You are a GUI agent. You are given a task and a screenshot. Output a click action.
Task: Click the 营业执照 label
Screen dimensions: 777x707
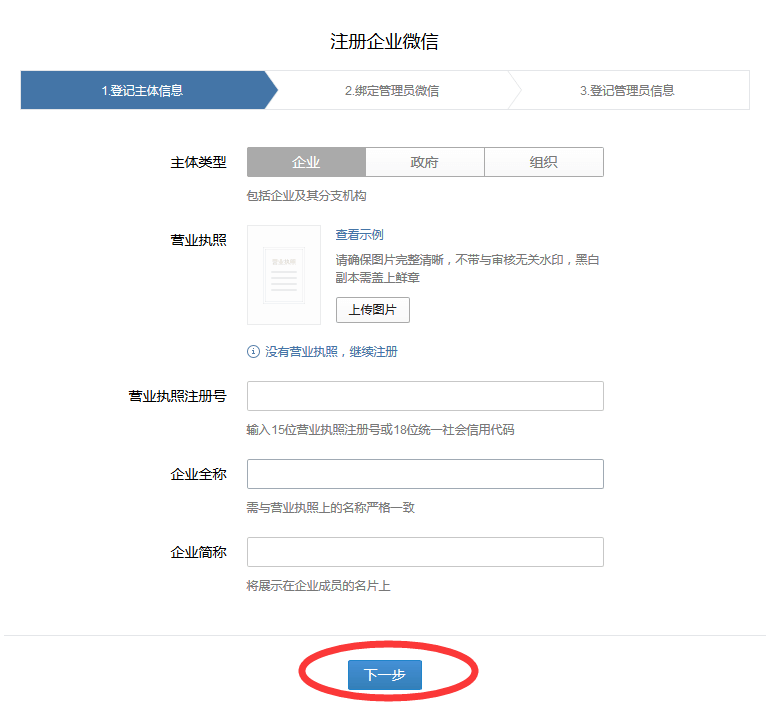[x=198, y=240]
